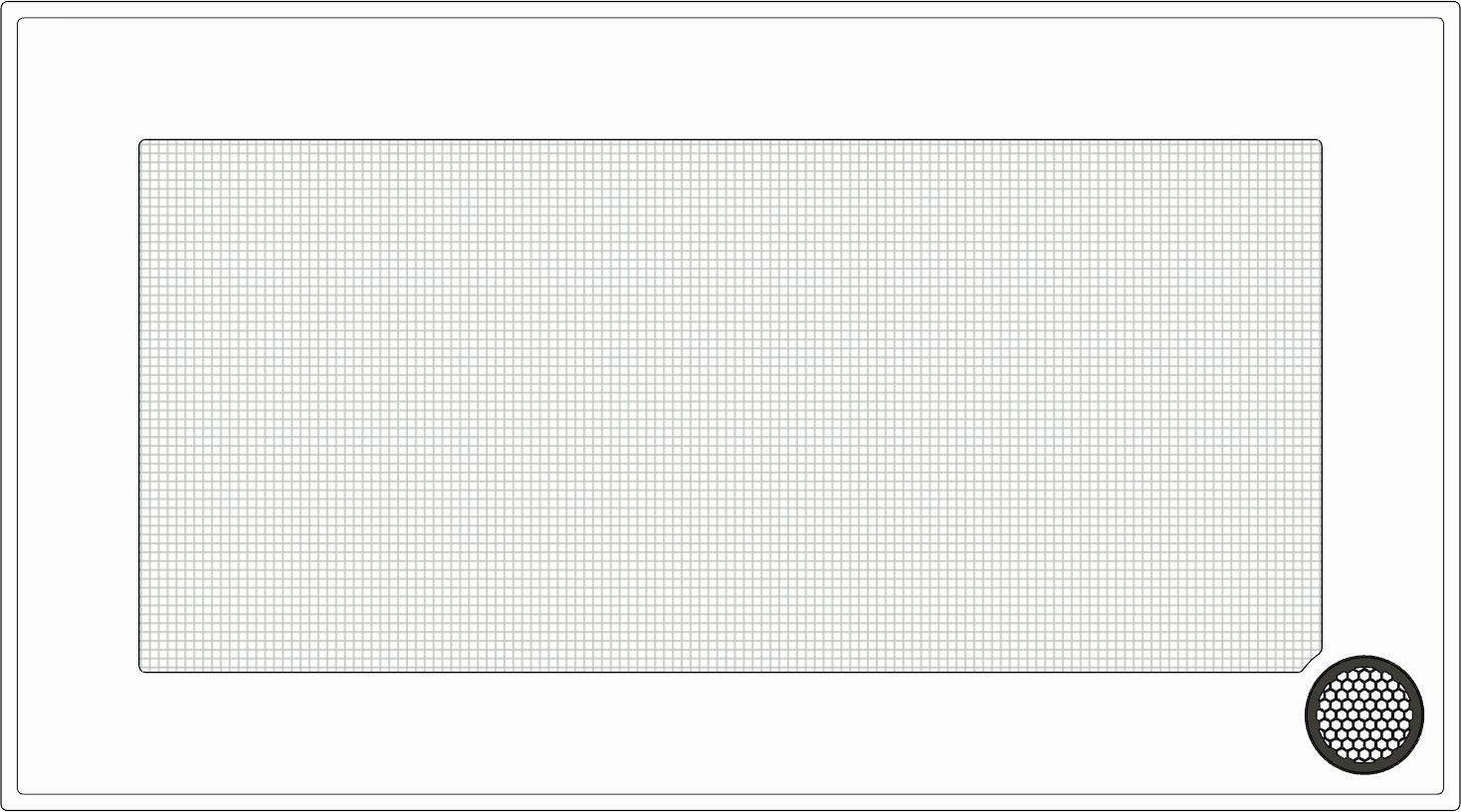Select the top-left rounded corner of the mesh panel

[142, 143]
